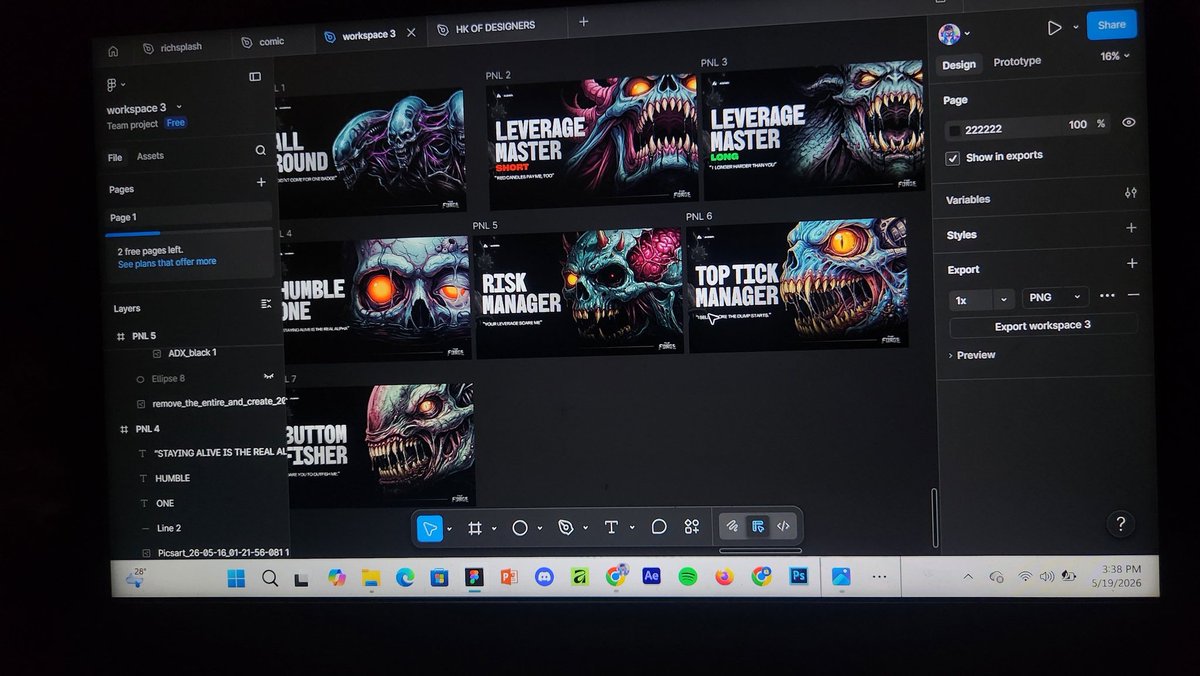This screenshot has height=676, width=1200.
Task: Select the Text tool
Action: [611, 528]
